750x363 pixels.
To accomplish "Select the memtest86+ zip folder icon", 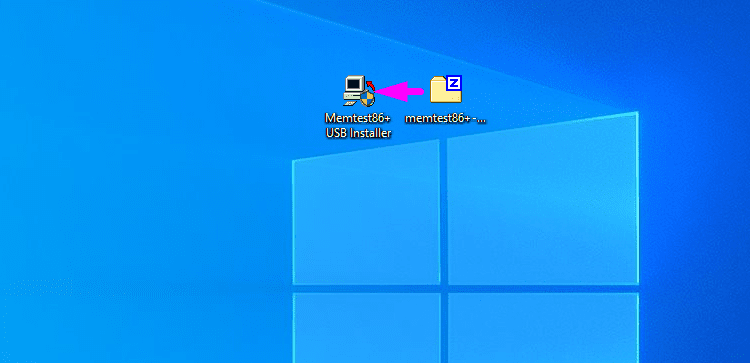I will coord(446,89).
